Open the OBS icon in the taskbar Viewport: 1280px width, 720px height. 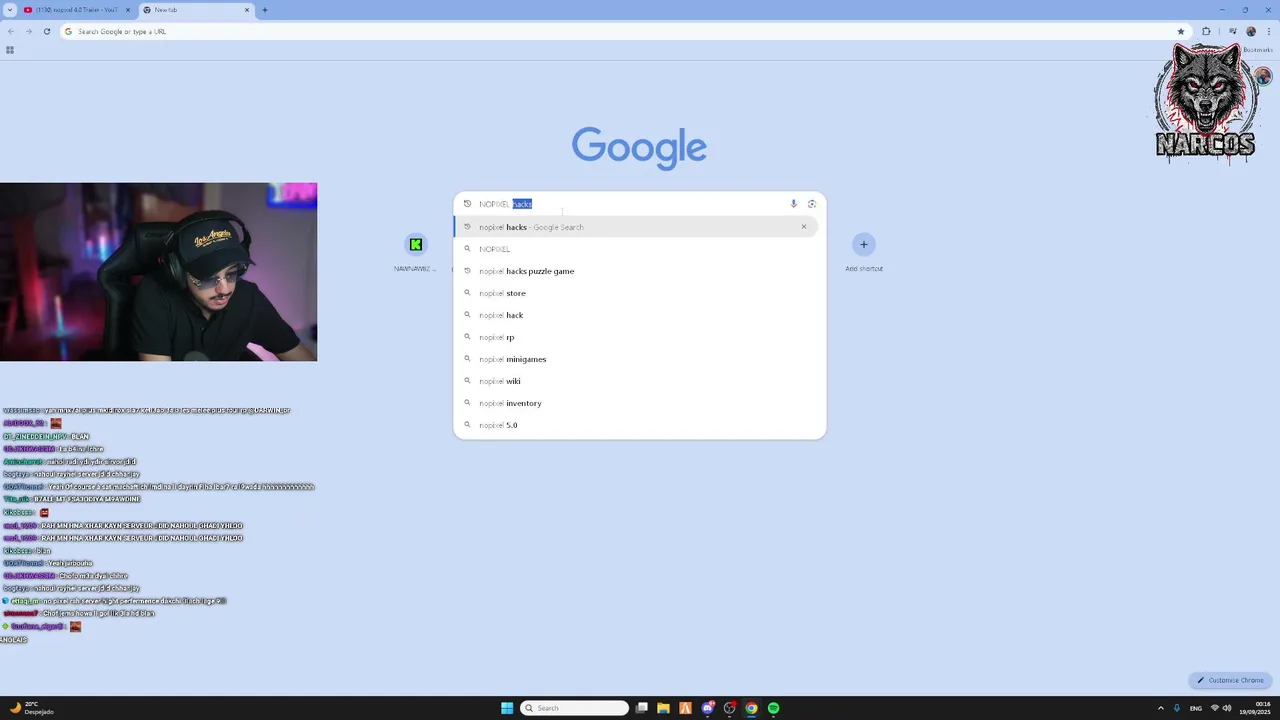tap(730, 708)
